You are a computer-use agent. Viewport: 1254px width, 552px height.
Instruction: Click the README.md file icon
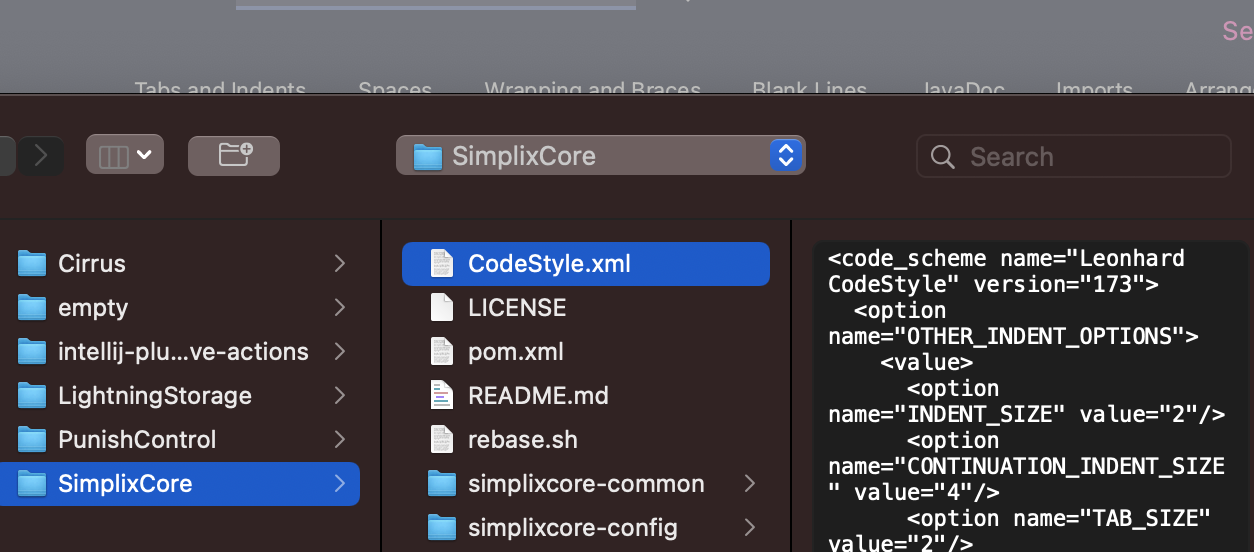tap(442, 396)
